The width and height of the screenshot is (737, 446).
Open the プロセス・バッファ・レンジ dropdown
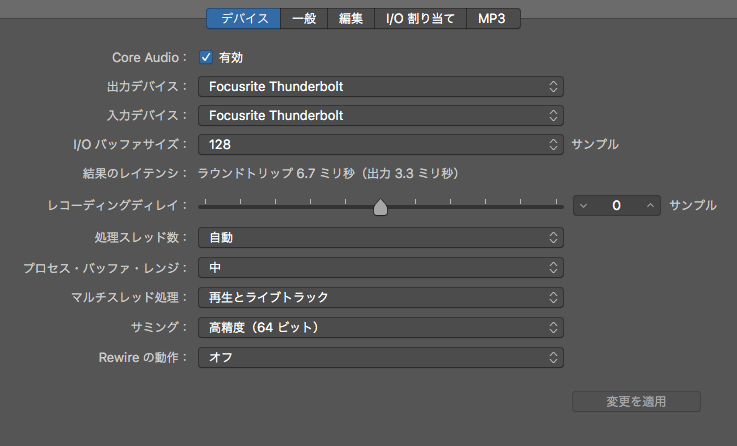[x=381, y=268]
